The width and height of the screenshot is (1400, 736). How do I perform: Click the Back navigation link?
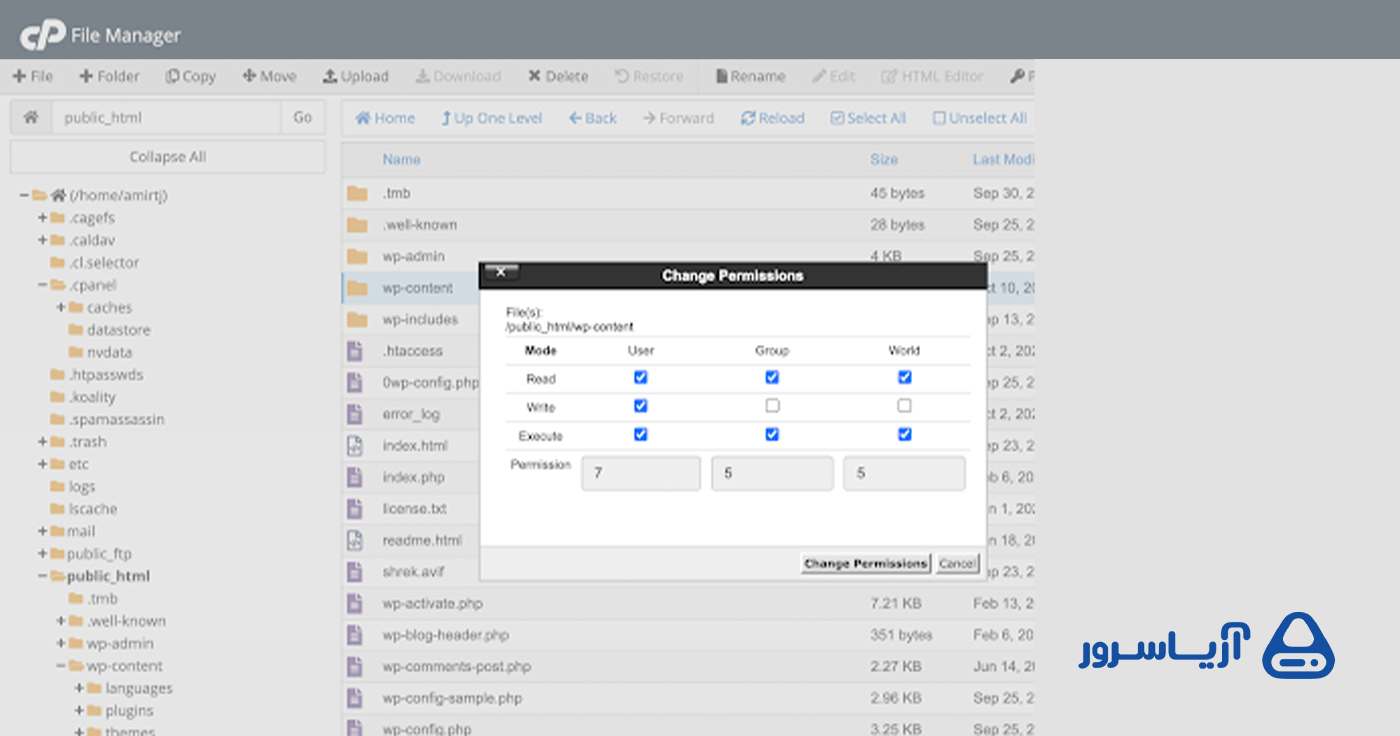pos(593,118)
